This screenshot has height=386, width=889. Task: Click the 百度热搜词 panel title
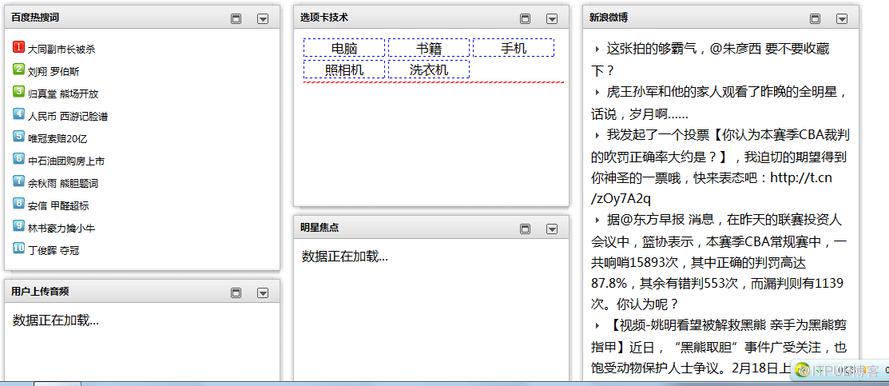tap(35, 18)
